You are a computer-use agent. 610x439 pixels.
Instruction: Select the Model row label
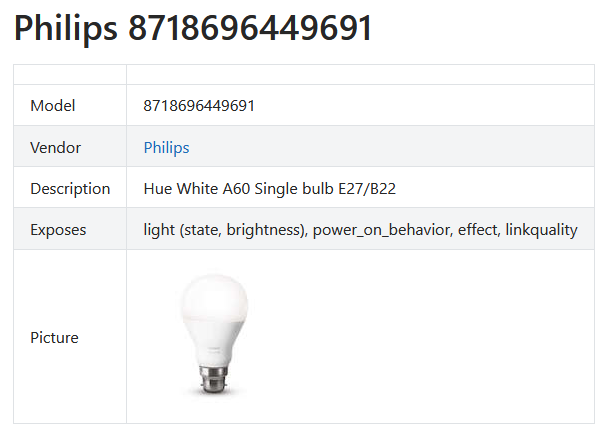(53, 106)
